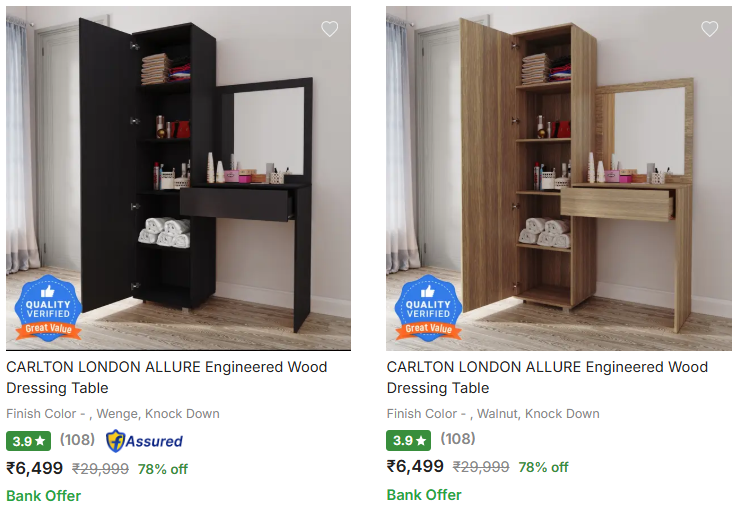
Task: Click Bank Offer under the Wenge product
Action: [x=43, y=496]
